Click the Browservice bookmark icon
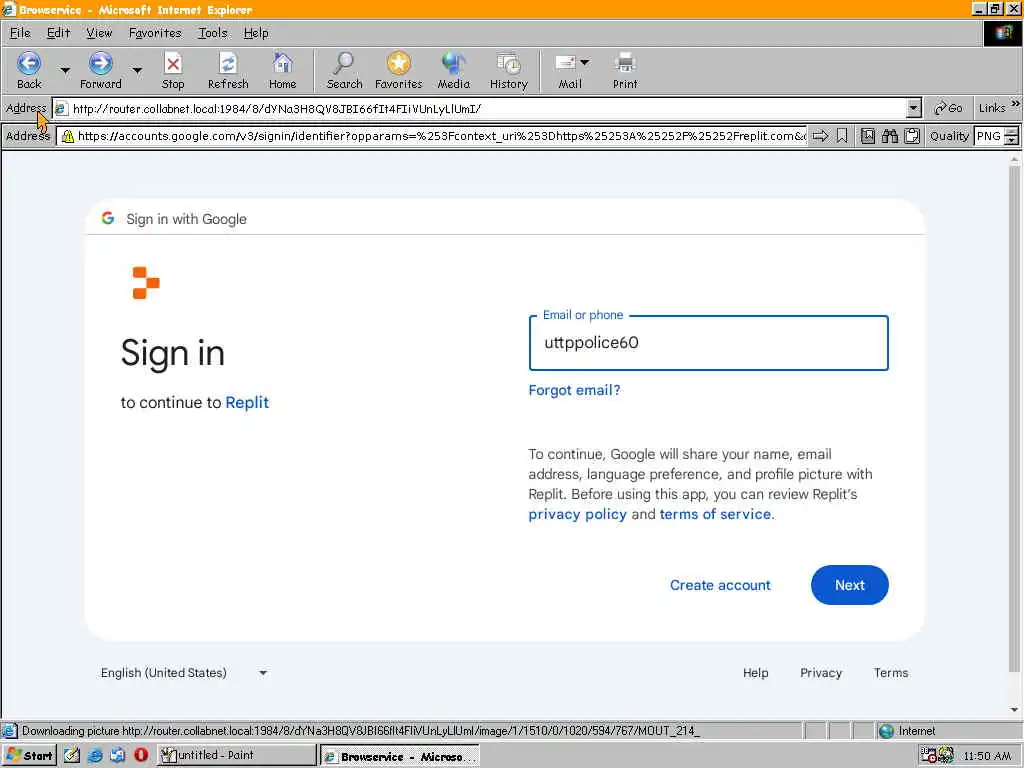 click(842, 136)
